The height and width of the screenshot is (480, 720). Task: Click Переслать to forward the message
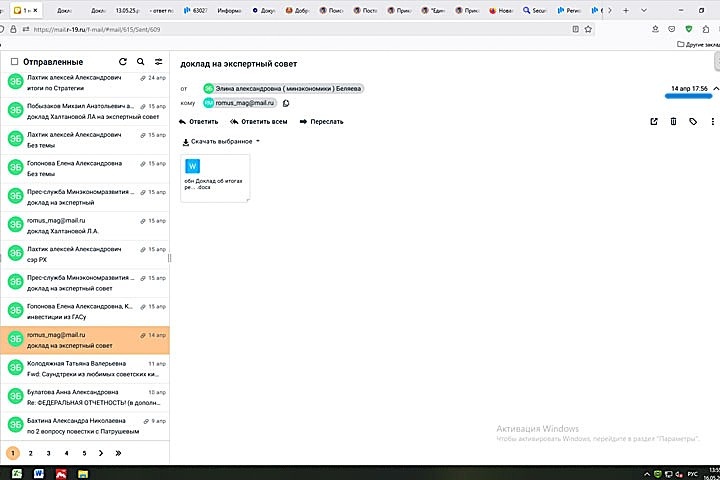[x=321, y=122]
